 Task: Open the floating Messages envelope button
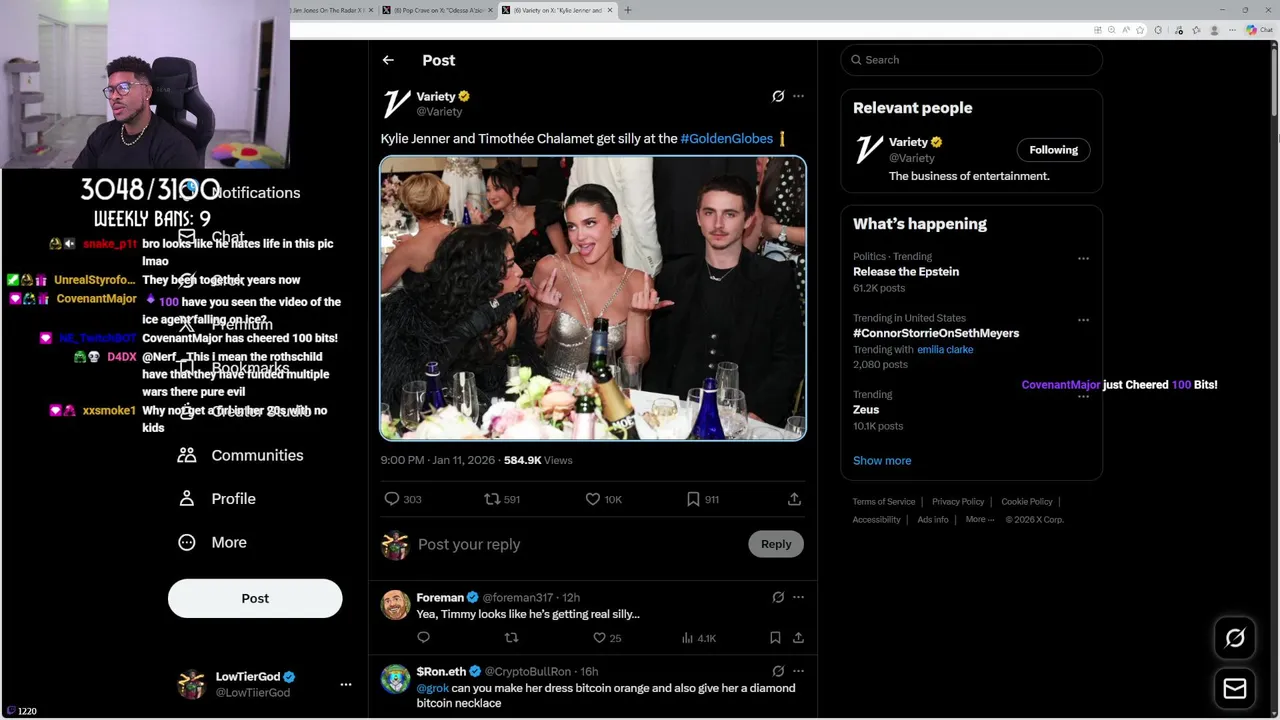coord(1235,689)
